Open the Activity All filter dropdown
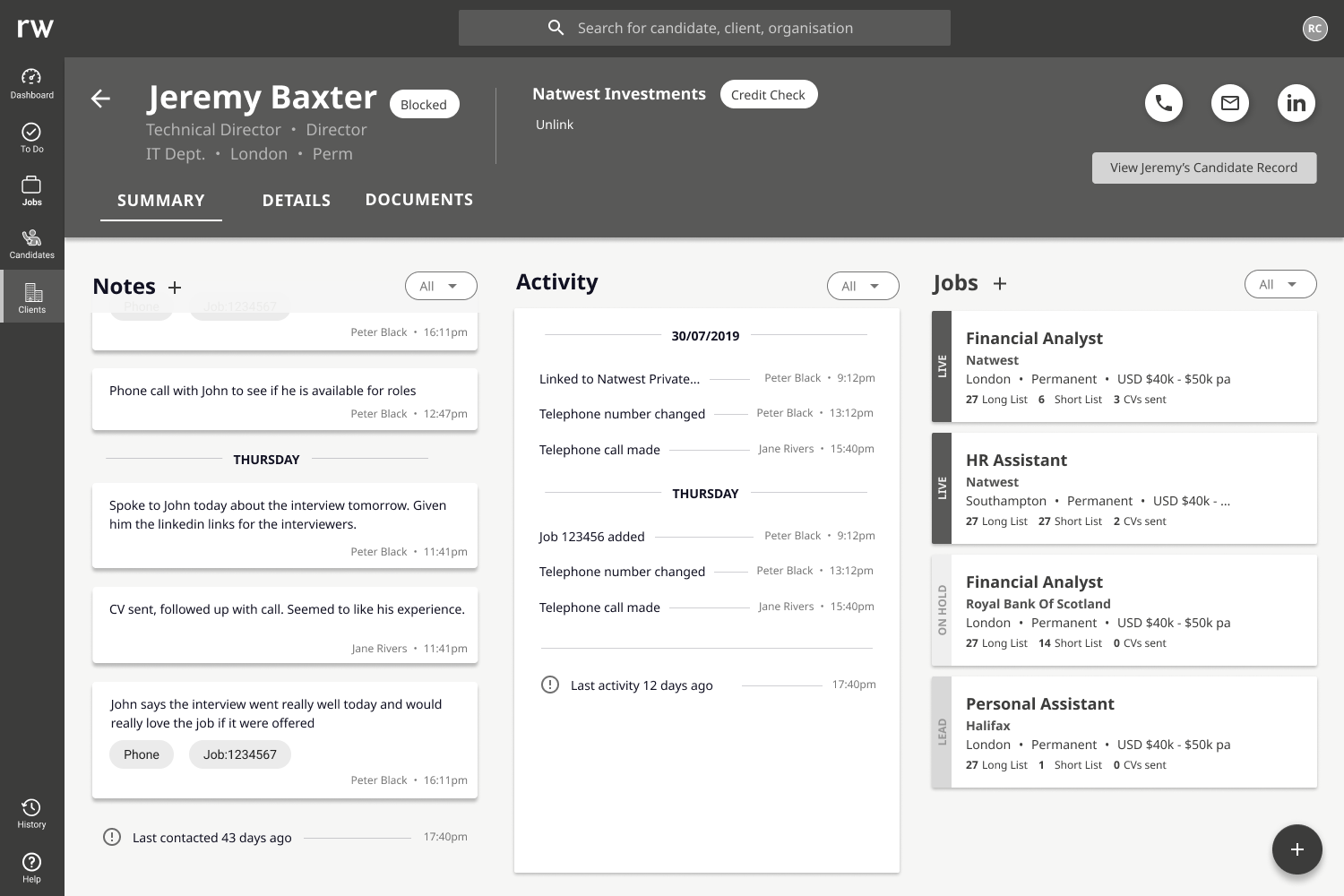The height and width of the screenshot is (896, 1344). click(x=863, y=286)
